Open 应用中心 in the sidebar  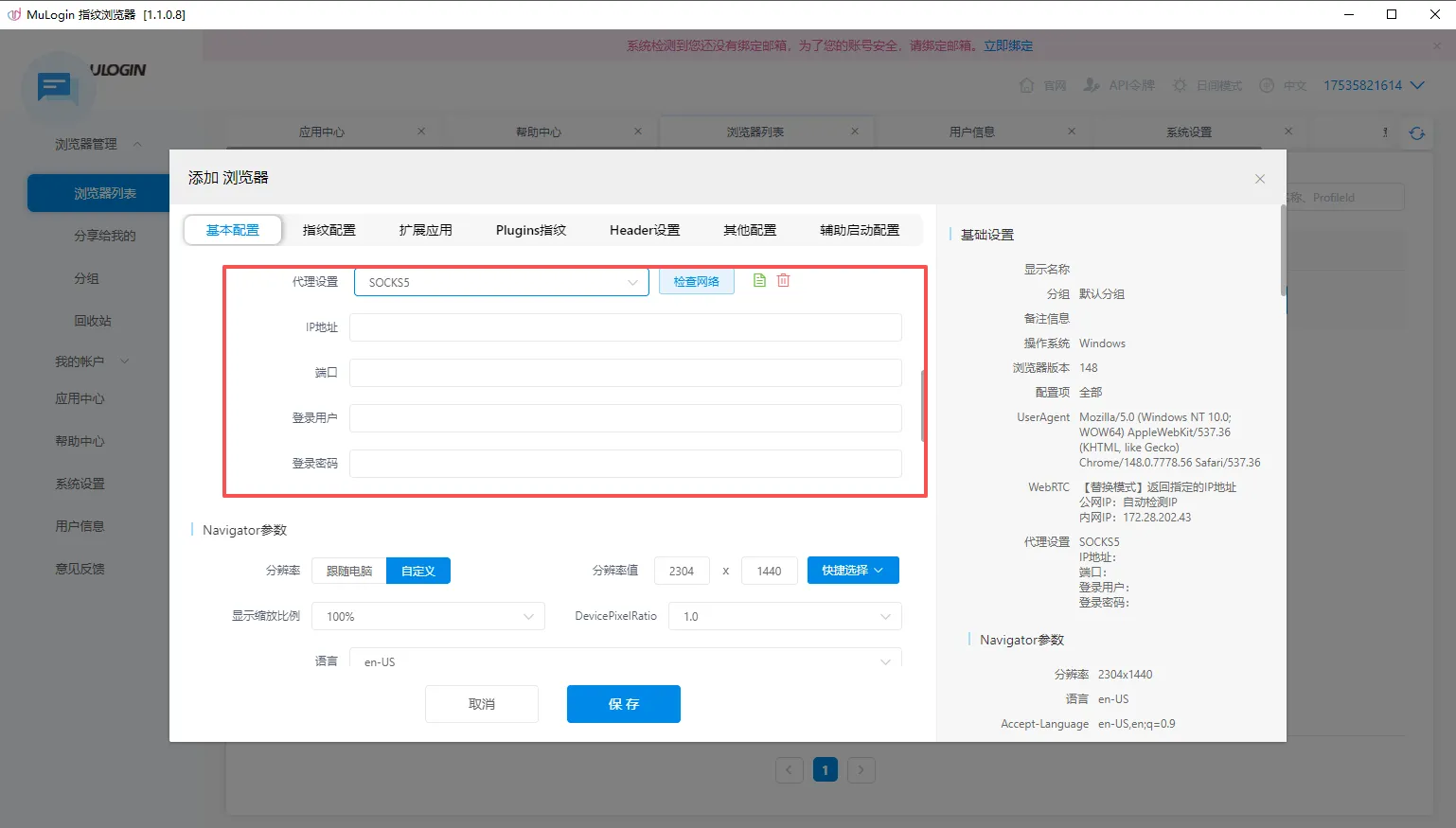[x=80, y=398]
